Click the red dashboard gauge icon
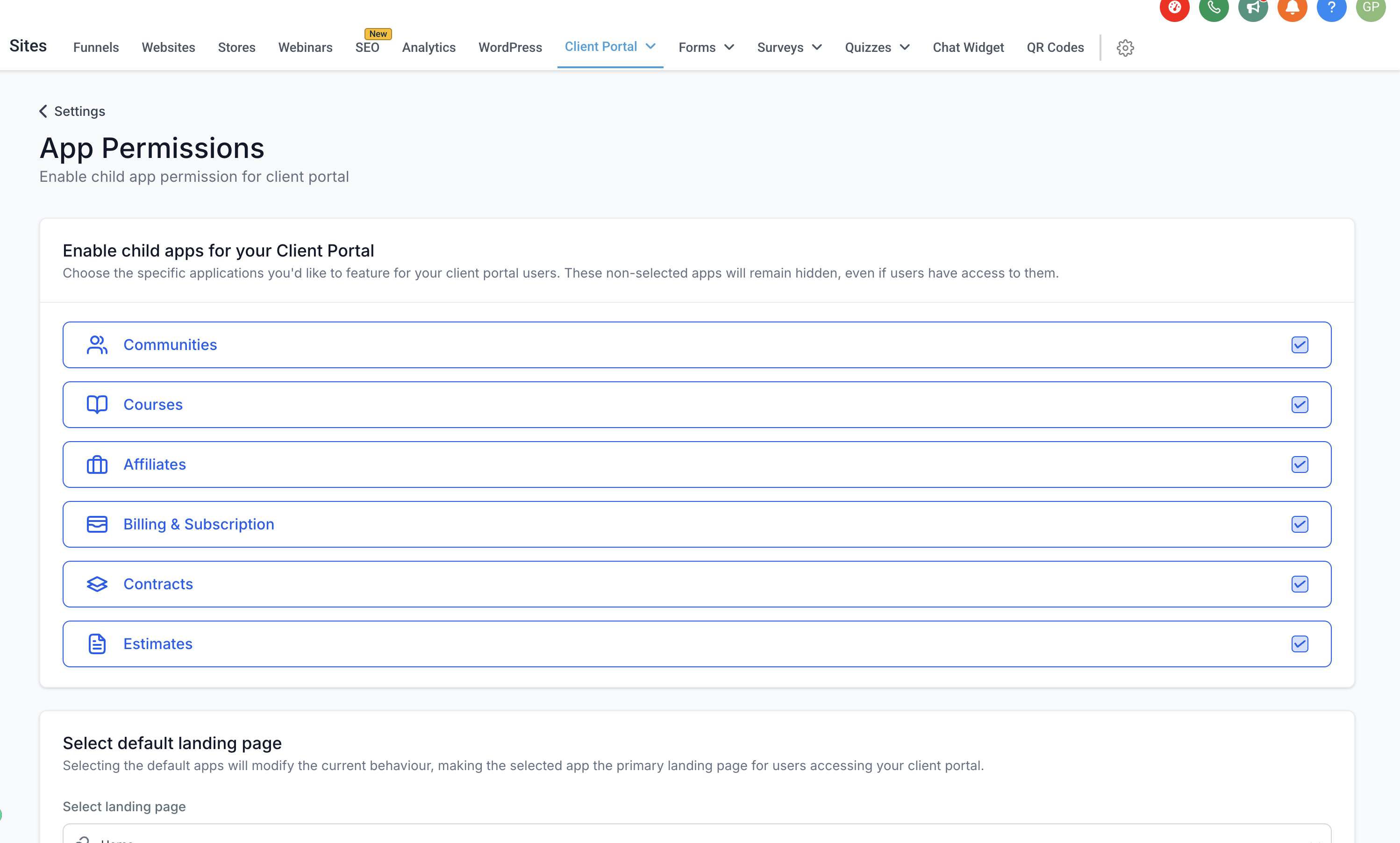This screenshot has width=1400, height=843. click(x=1174, y=8)
